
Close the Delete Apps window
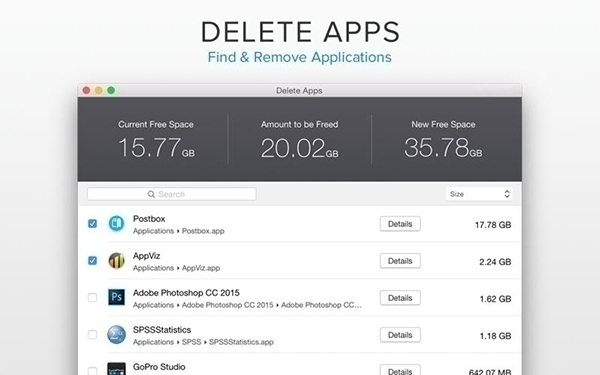(86, 90)
